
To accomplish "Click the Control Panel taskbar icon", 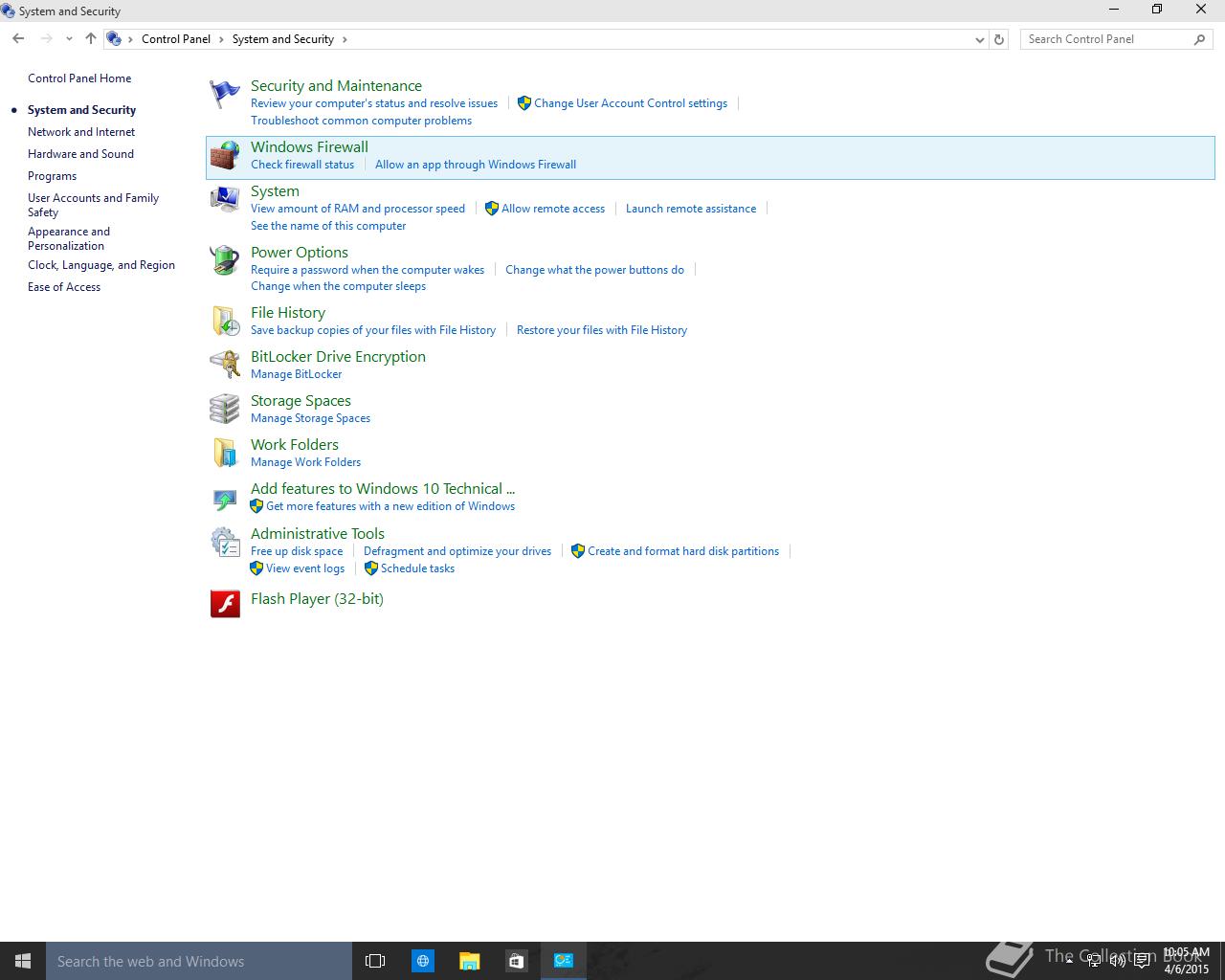I will pyautogui.click(x=563, y=961).
